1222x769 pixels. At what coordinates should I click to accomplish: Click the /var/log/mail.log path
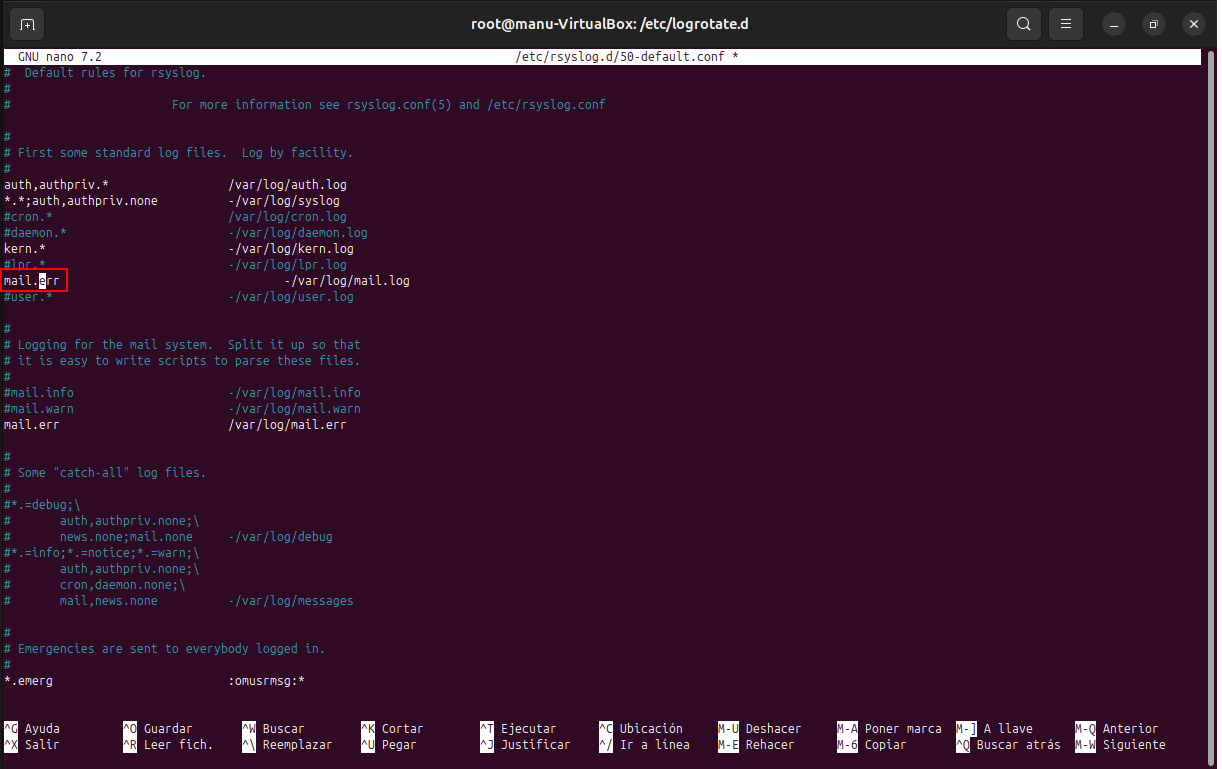350,281
